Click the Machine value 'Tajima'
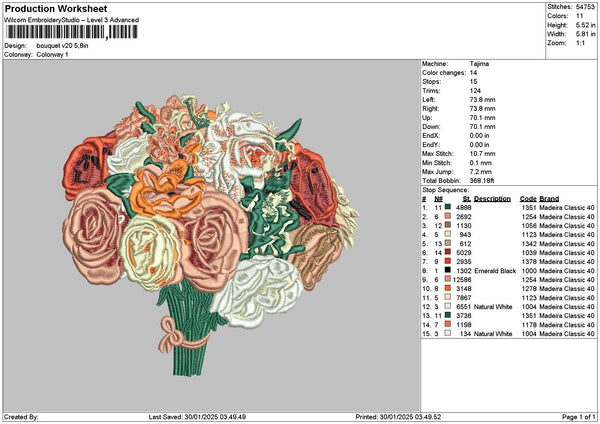 click(x=479, y=64)
